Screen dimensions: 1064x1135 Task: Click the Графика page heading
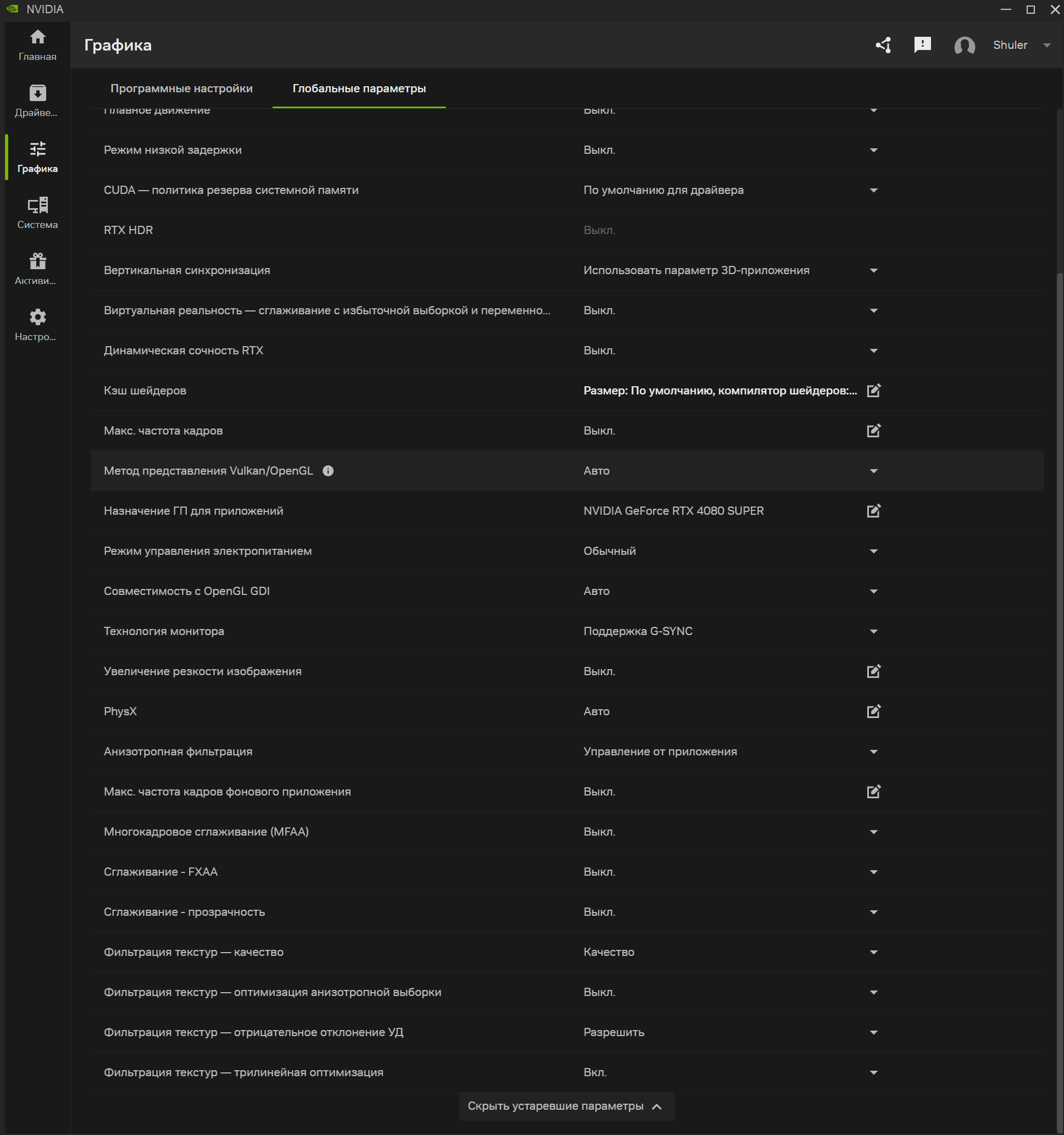point(118,45)
